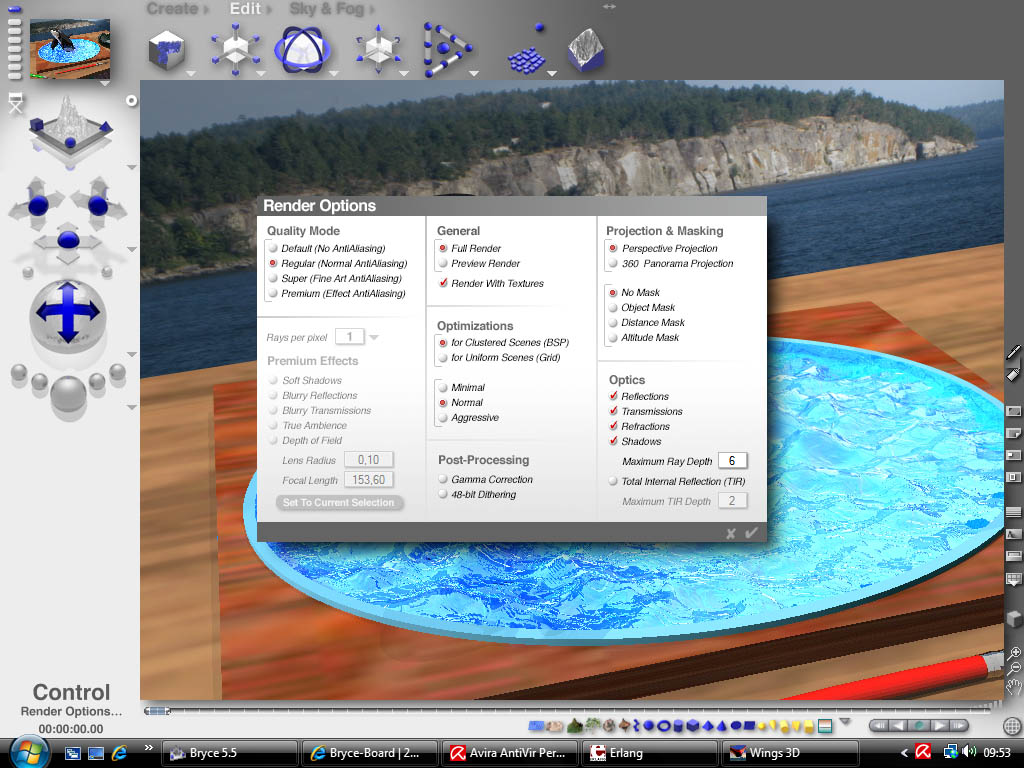Click the Nano Preview scene thumbnail
The width and height of the screenshot is (1024, 768).
[70, 49]
